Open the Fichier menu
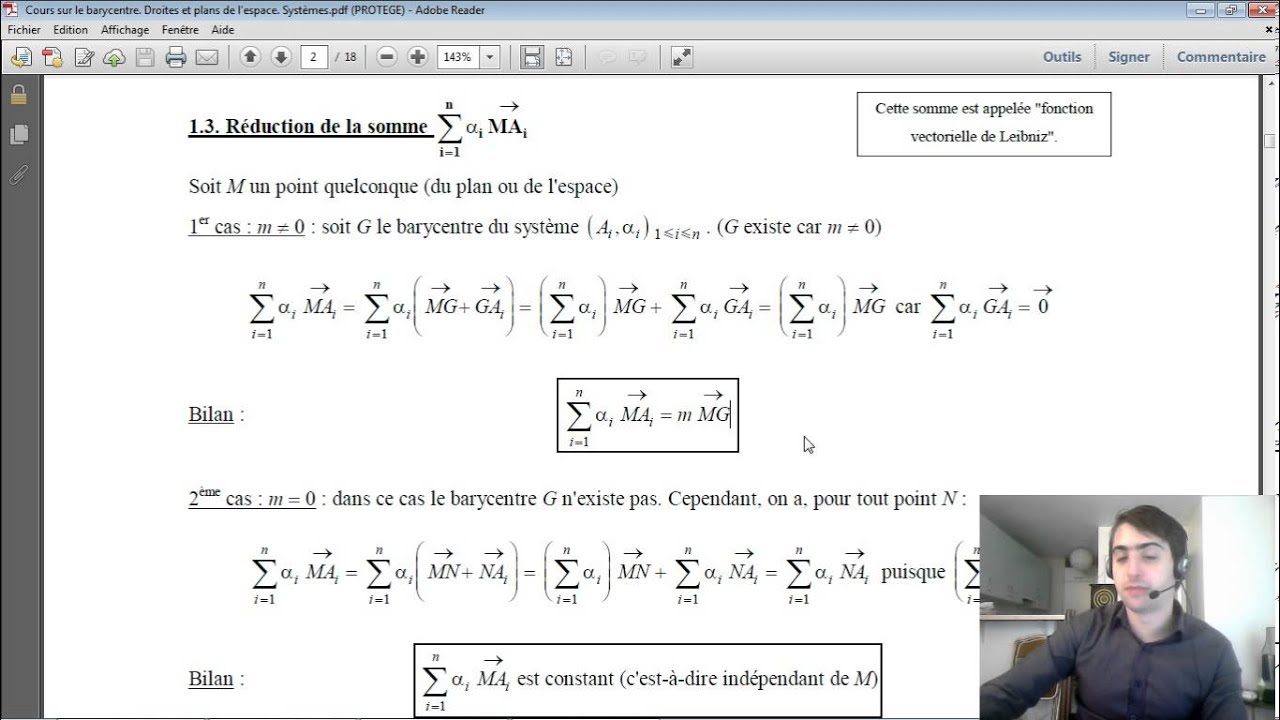 pyautogui.click(x=24, y=30)
